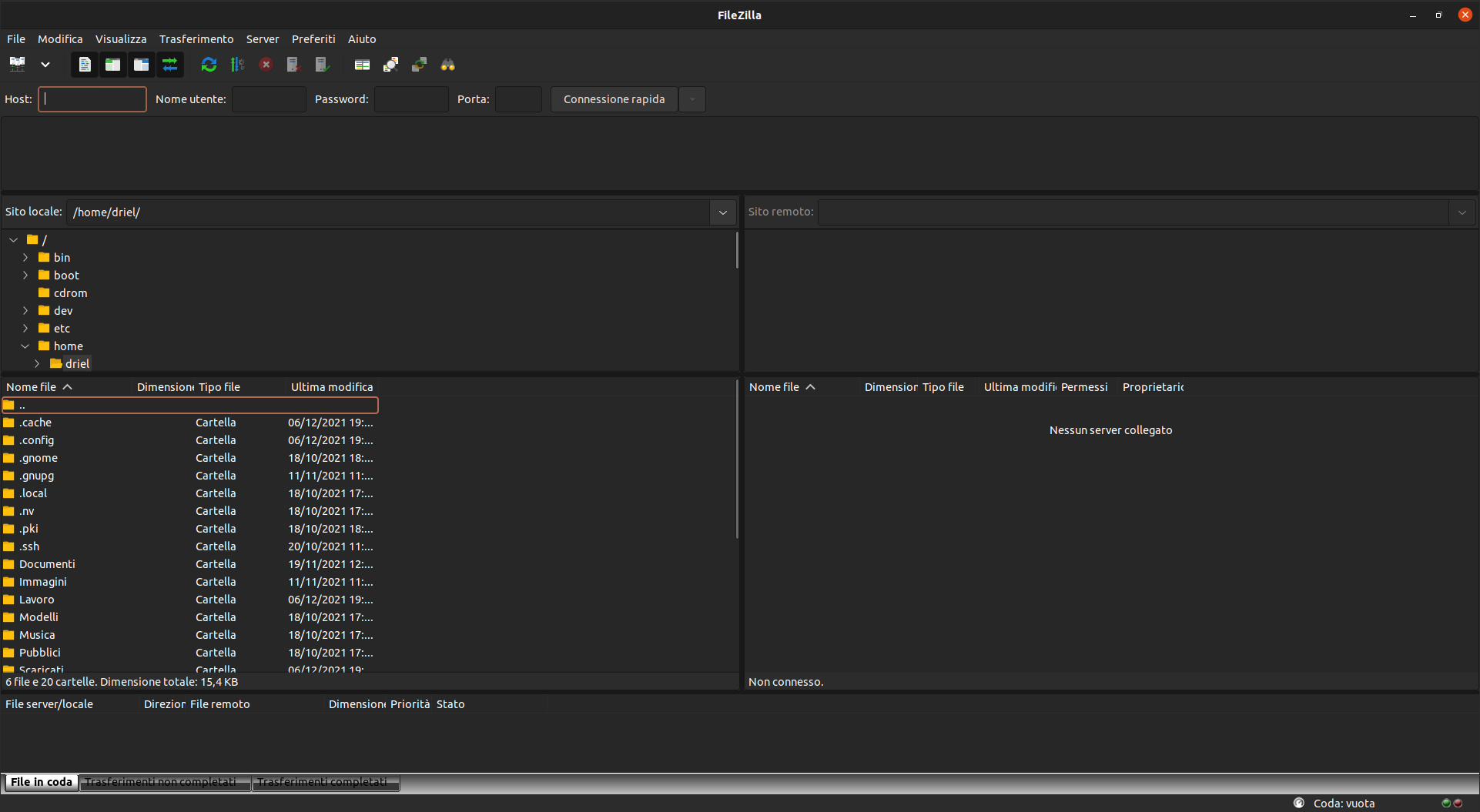Cancel the current operation
This screenshot has height=812, width=1480.
[266, 65]
